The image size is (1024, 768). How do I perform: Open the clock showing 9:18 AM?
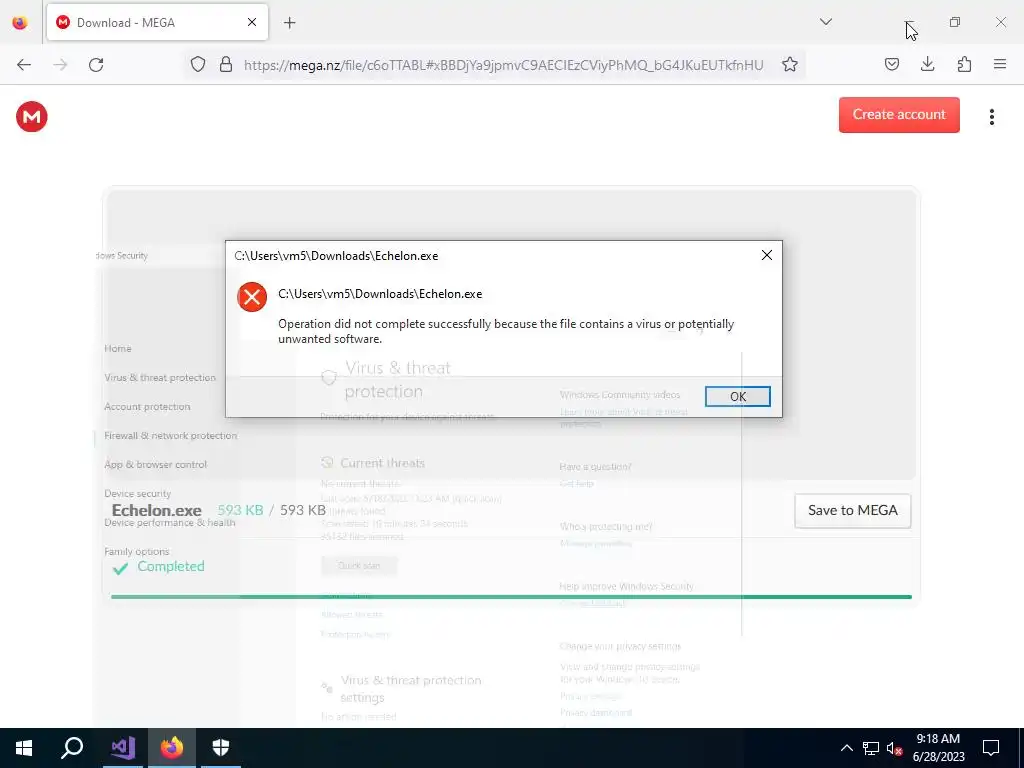(938, 748)
